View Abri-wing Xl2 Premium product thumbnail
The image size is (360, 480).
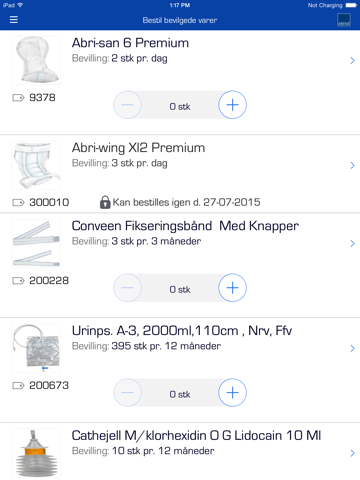pyautogui.click(x=36, y=165)
